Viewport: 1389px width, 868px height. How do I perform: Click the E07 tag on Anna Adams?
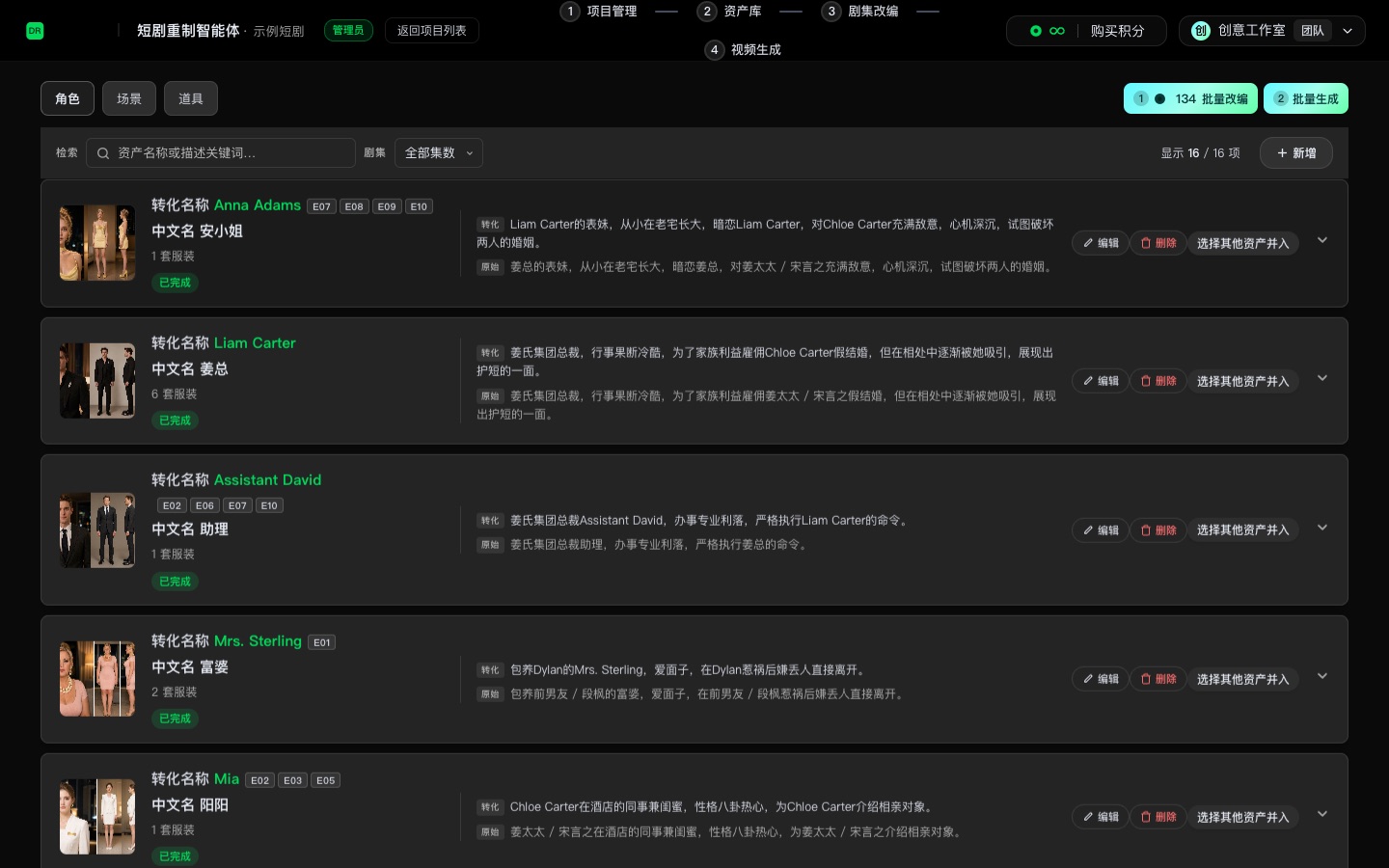322,206
